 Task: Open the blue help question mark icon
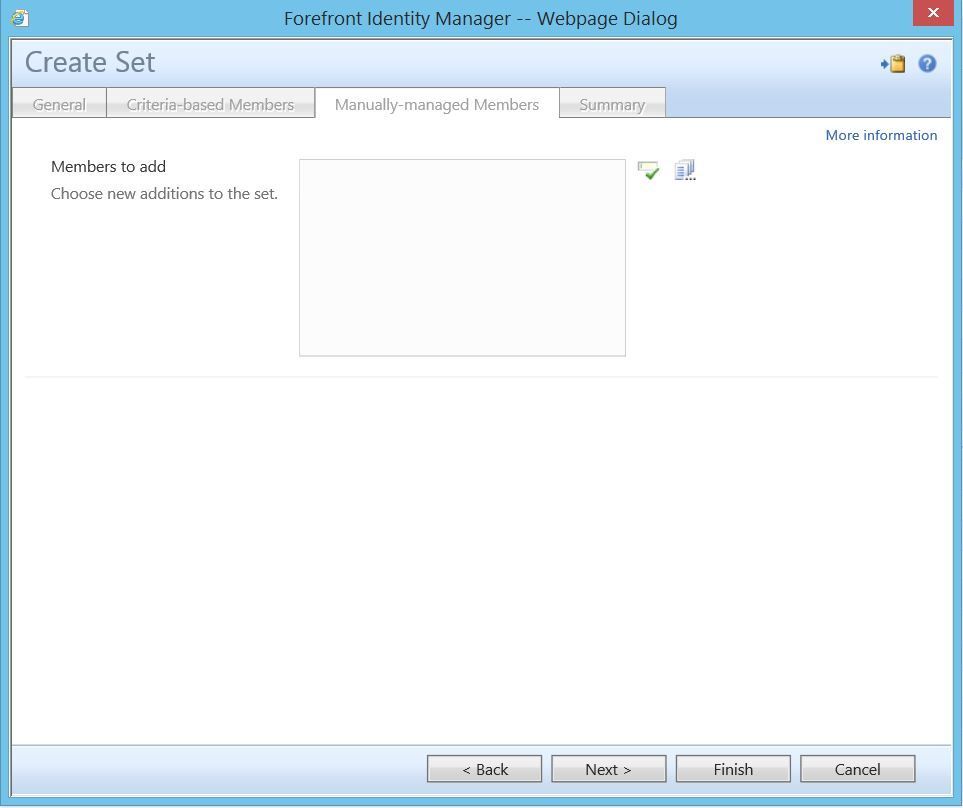(927, 63)
